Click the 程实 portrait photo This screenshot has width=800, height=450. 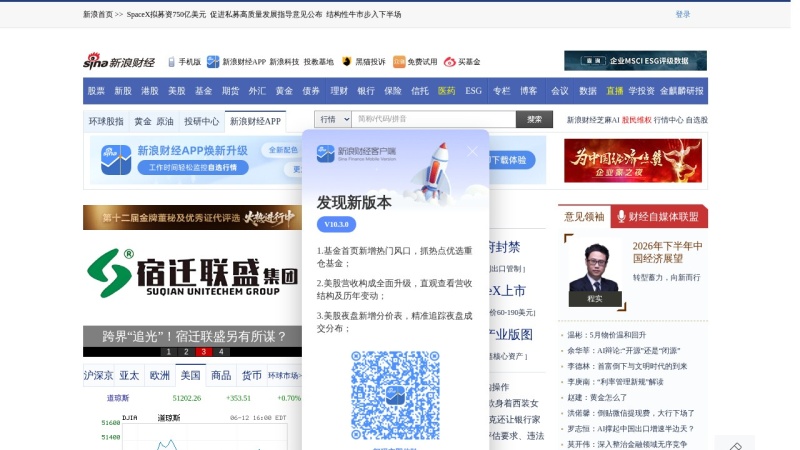click(594, 273)
